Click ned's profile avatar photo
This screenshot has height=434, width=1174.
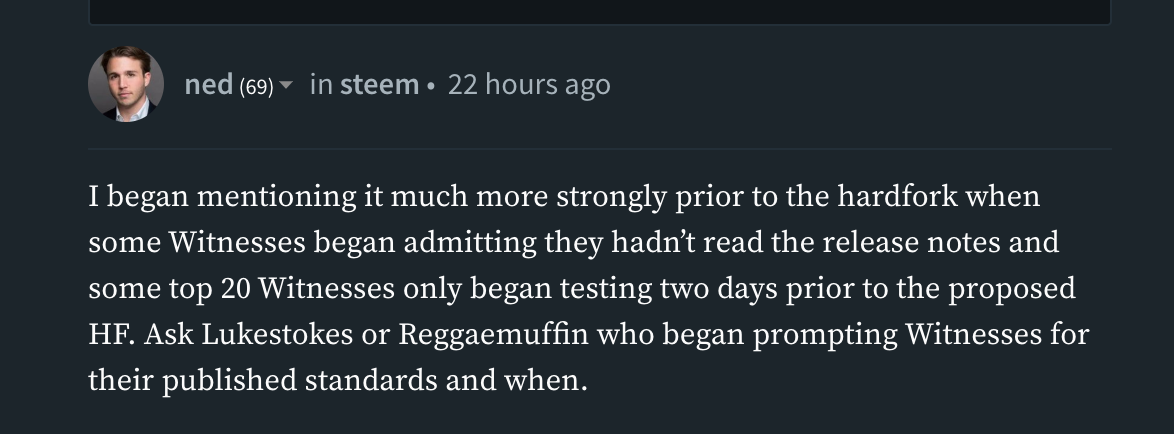tap(126, 84)
